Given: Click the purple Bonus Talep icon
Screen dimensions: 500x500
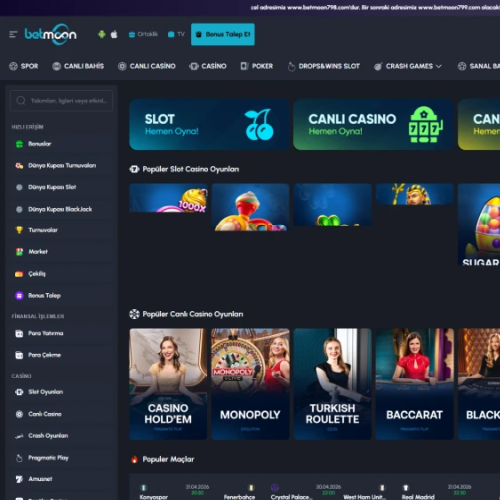Looking at the screenshot, I should point(19,295).
